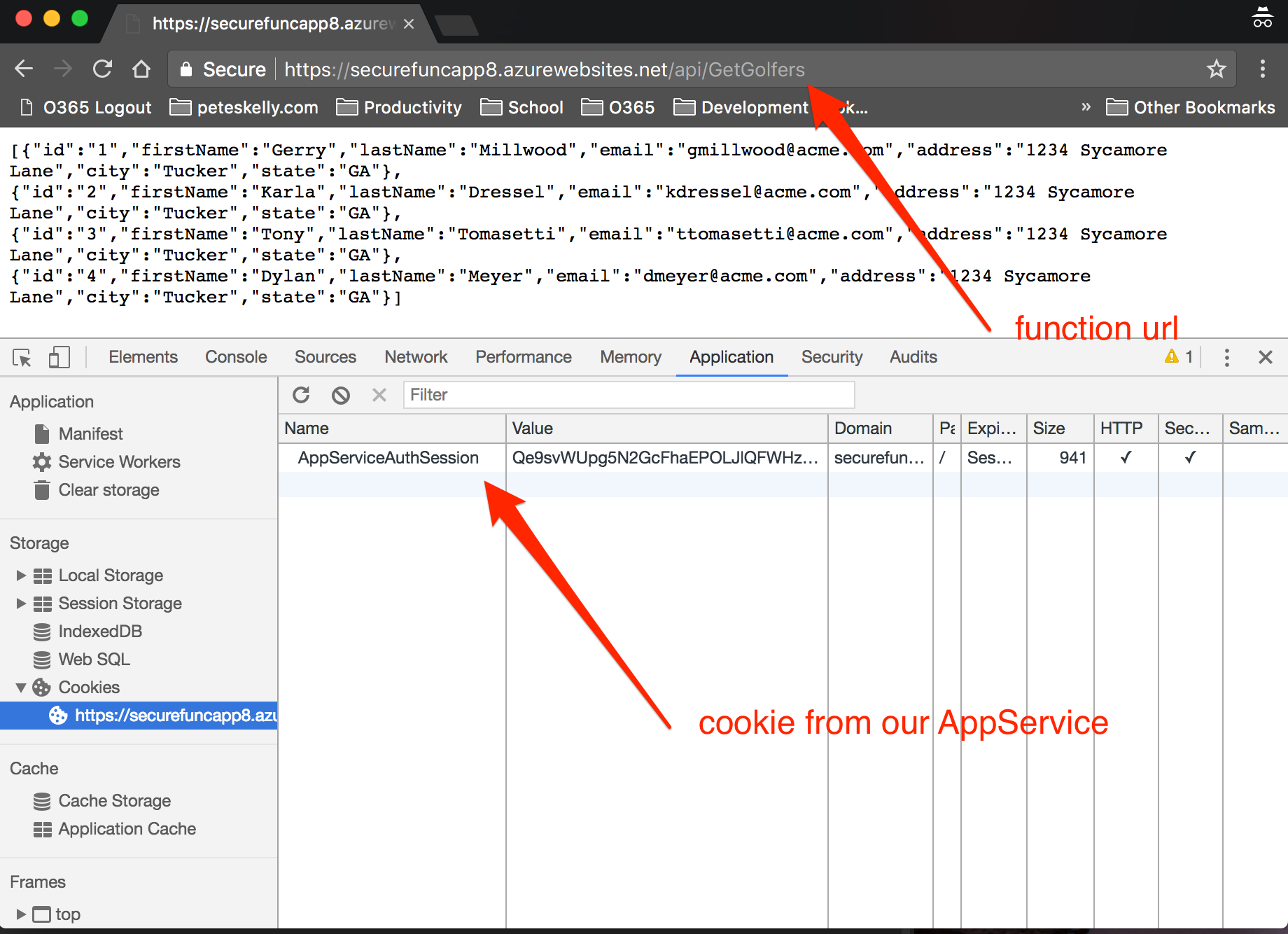The width and height of the screenshot is (1288, 934).
Task: Reload the page via the refresh icon
Action: [x=102, y=69]
